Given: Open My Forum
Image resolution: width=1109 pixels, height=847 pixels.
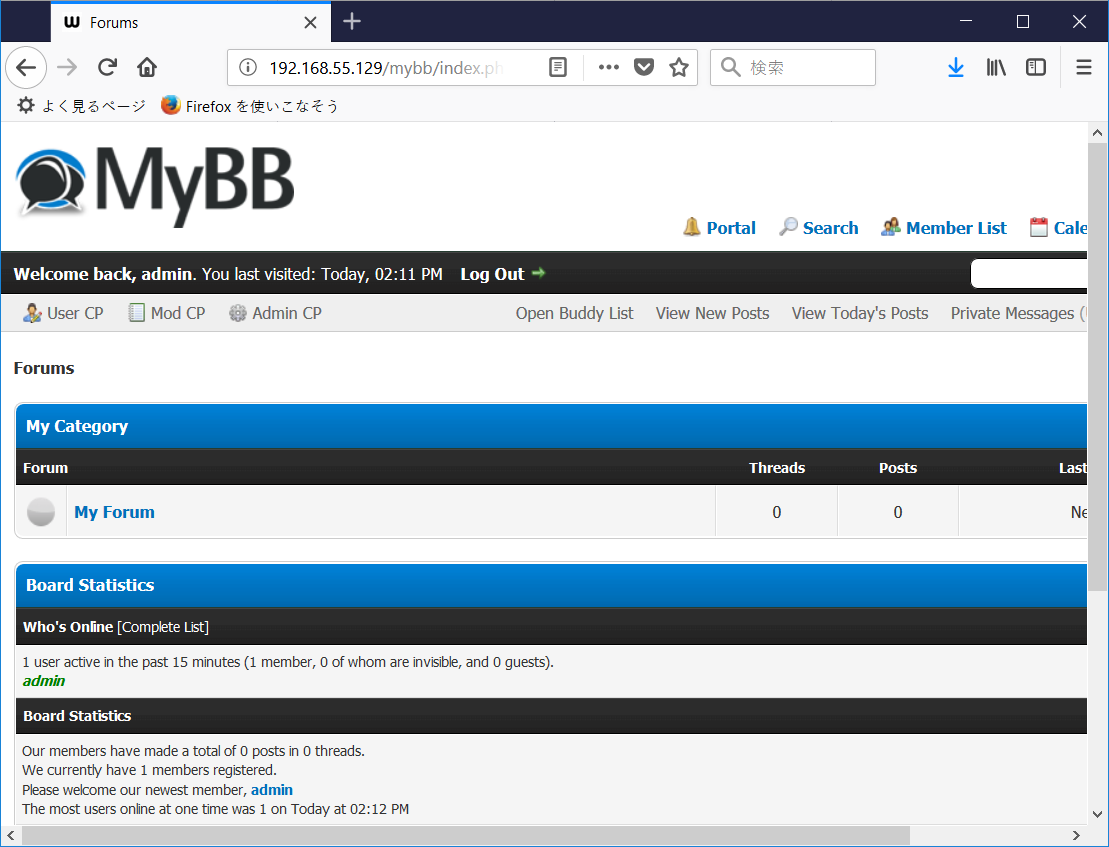Looking at the screenshot, I should tap(115, 512).
